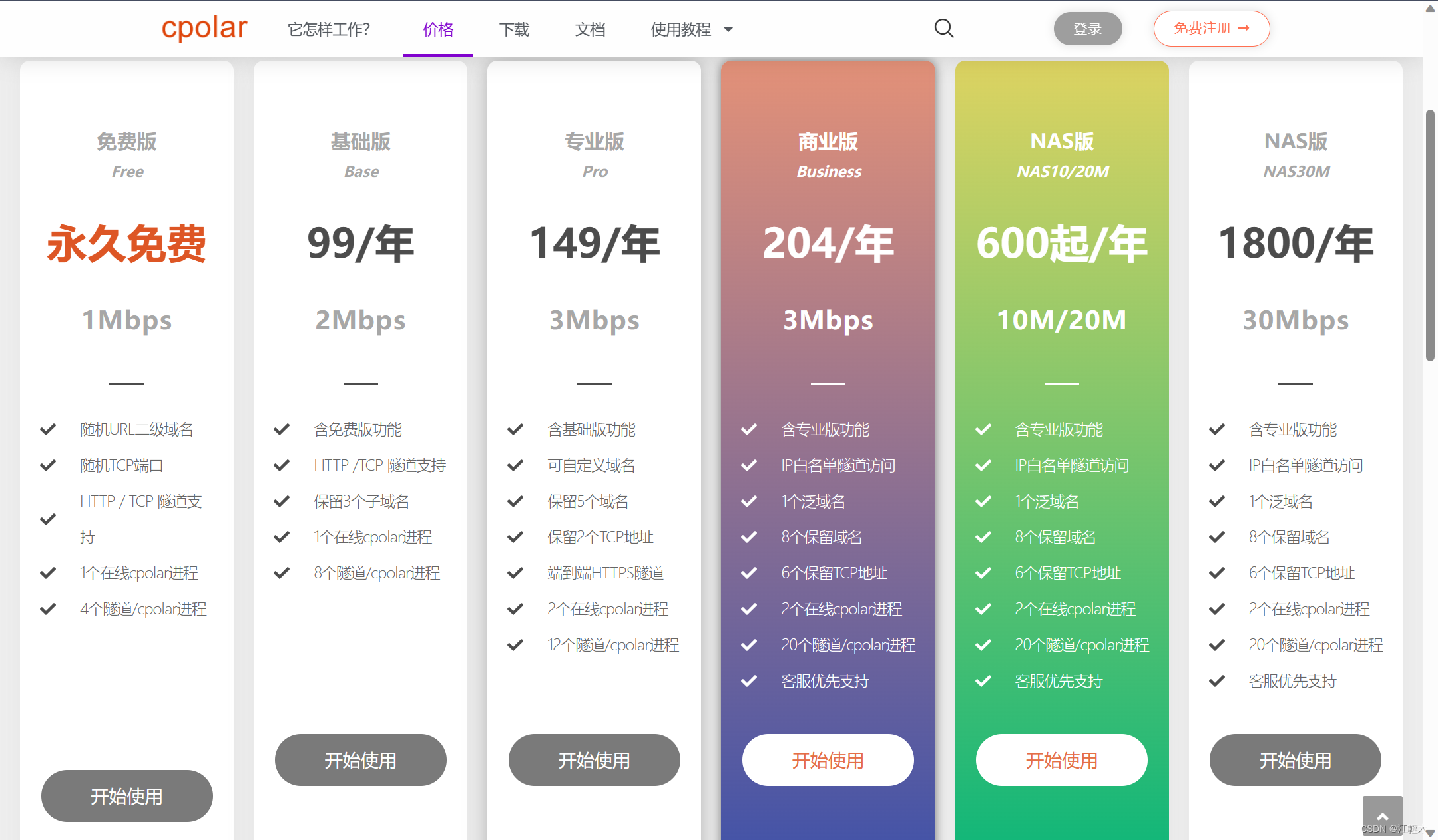Click the vertical page scrollbar thumb
The width and height of the screenshot is (1438, 840).
[1430, 236]
